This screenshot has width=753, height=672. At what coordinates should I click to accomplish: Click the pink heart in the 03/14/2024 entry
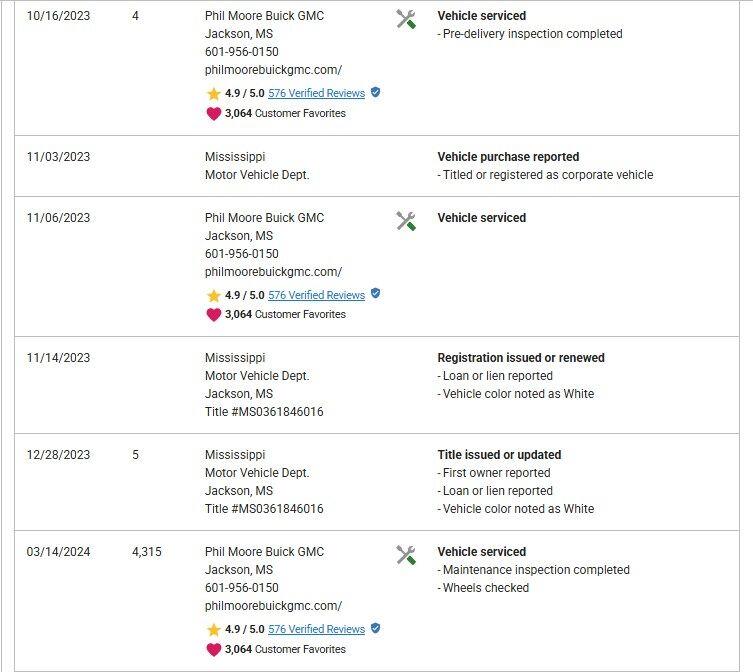tap(213, 650)
